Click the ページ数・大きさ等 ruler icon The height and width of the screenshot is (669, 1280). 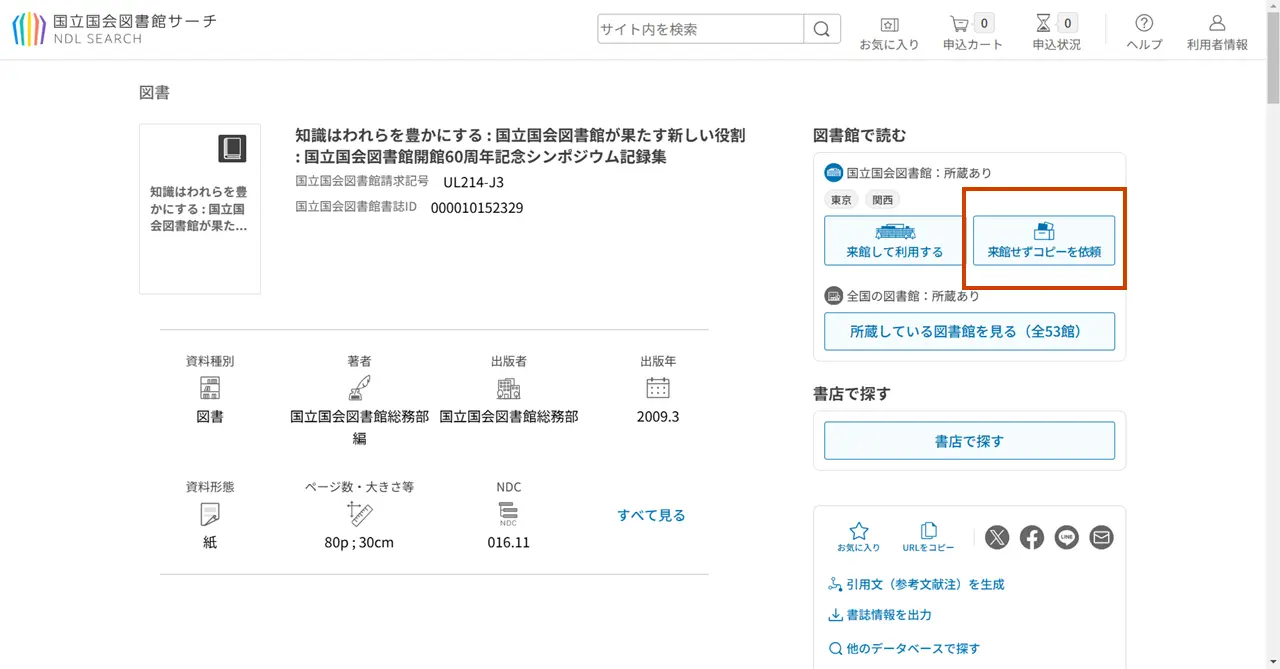(360, 514)
